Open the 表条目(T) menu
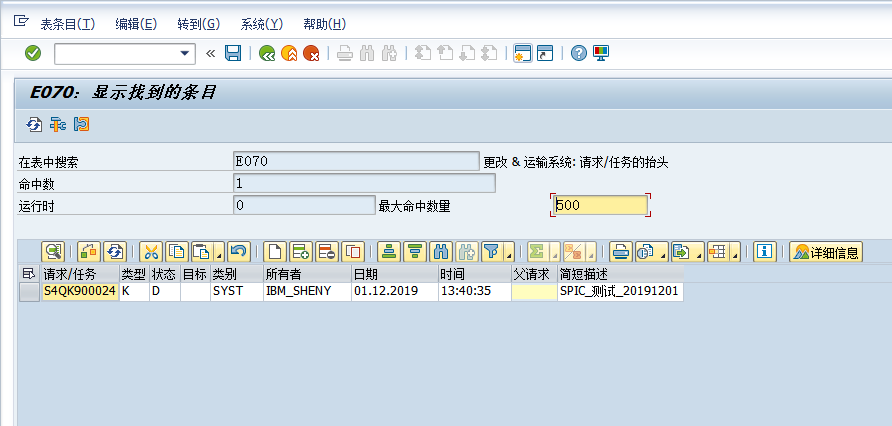Image resolution: width=892 pixels, height=426 pixels. pos(68,24)
